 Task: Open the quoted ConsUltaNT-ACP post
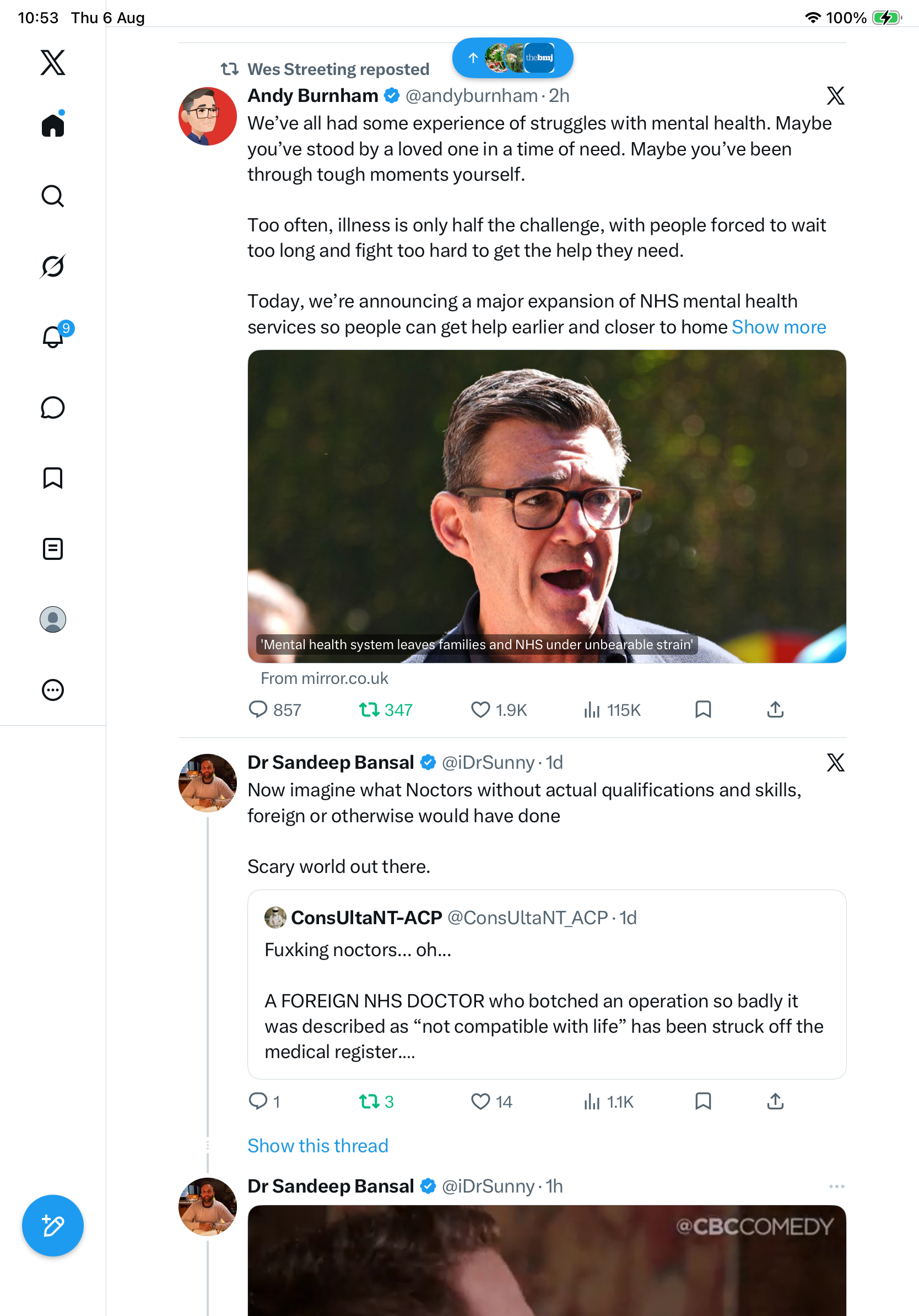[x=547, y=984]
